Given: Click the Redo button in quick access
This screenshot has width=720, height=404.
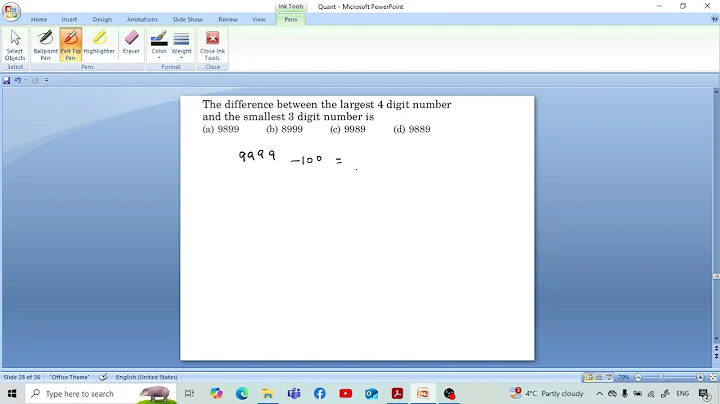Looking at the screenshot, I should pyautogui.click(x=35, y=80).
